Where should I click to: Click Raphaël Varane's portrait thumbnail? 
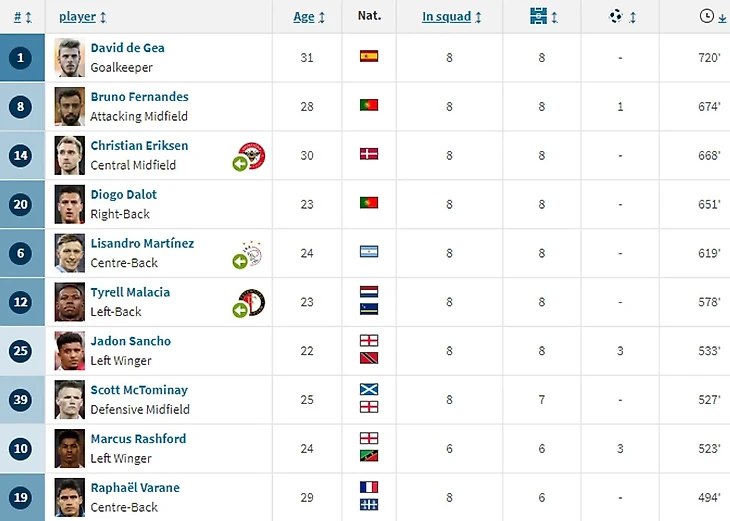coord(70,497)
